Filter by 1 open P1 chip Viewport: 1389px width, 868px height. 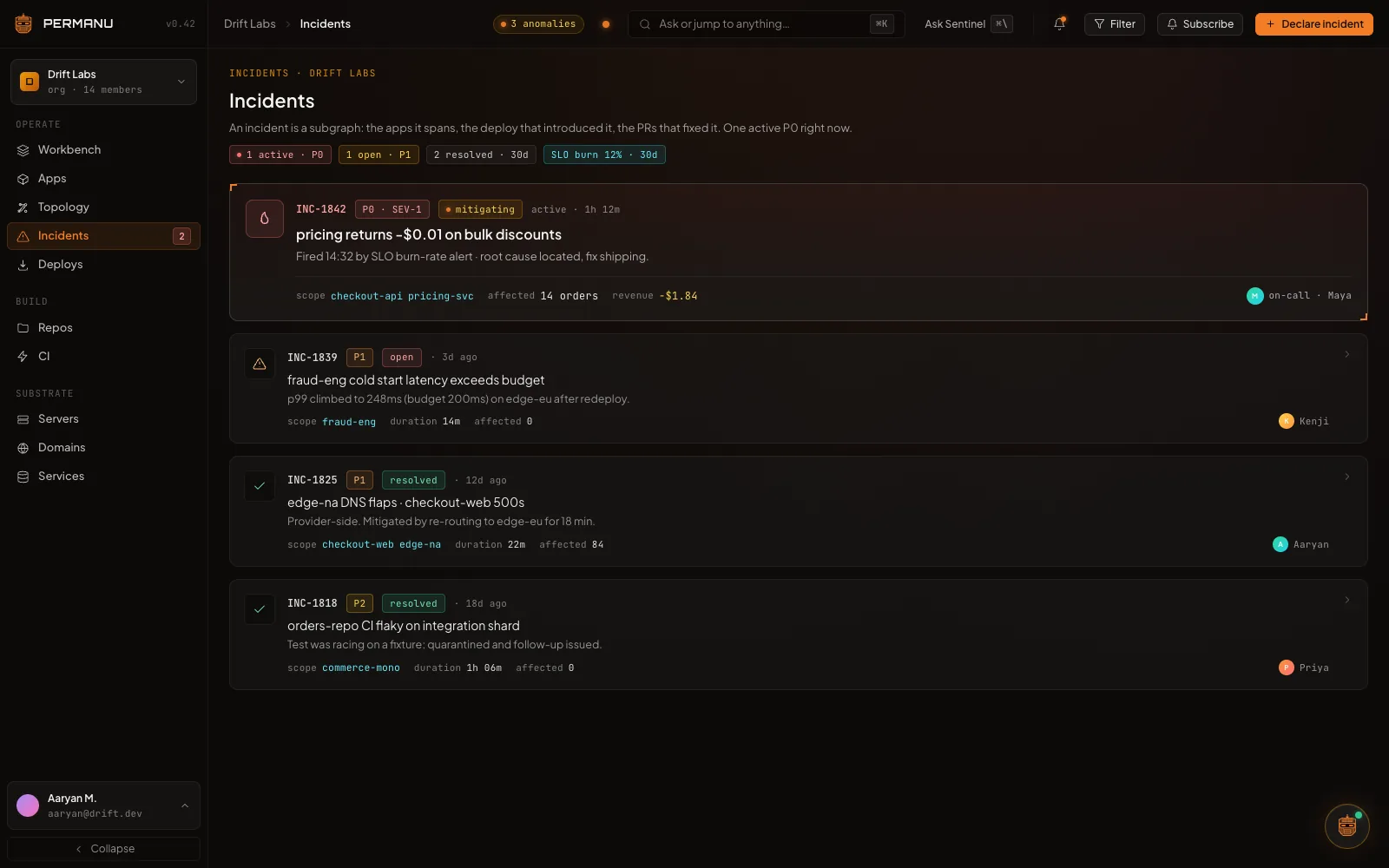379,155
